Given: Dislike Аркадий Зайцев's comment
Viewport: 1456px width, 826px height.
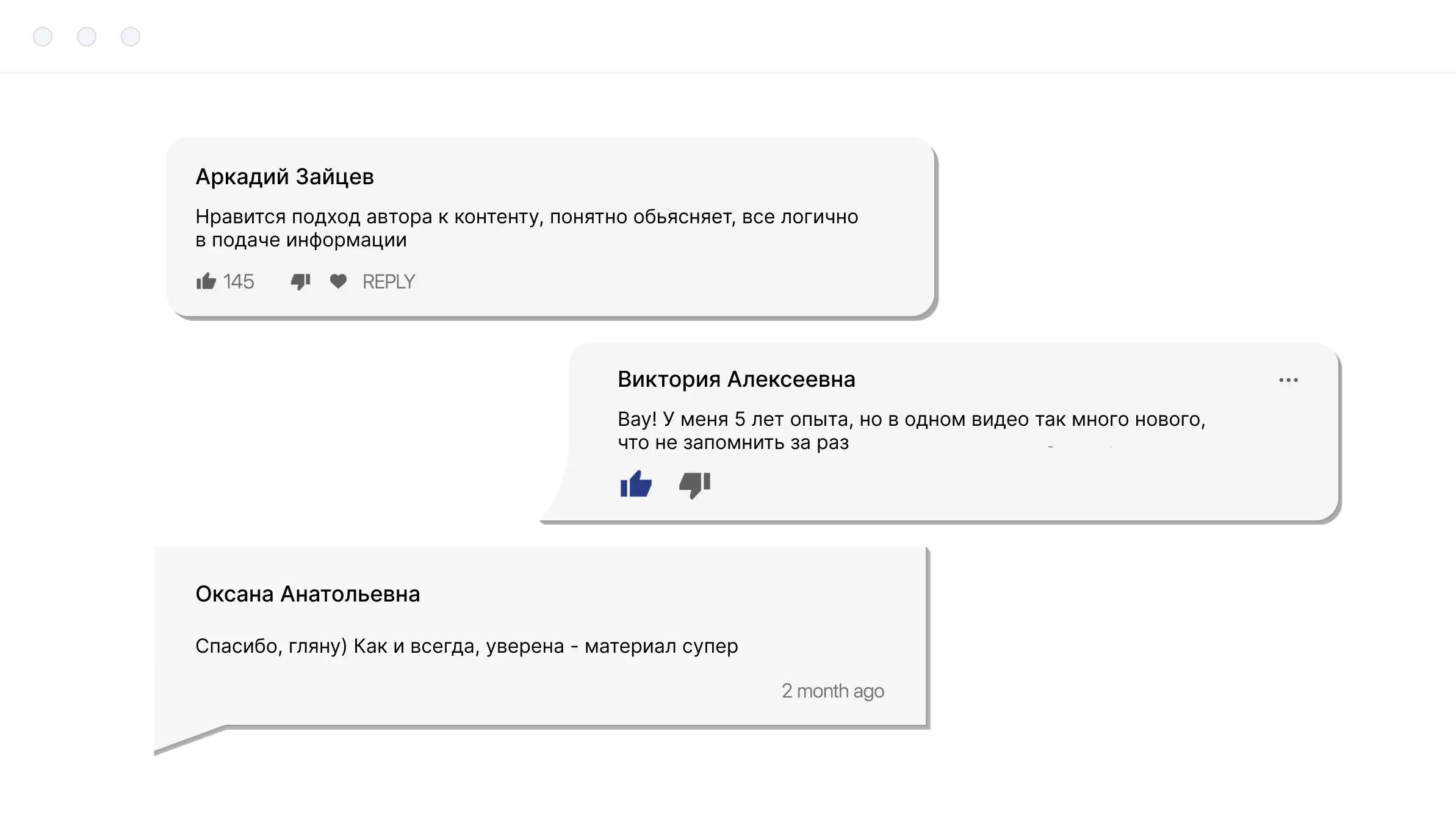Looking at the screenshot, I should coord(300,281).
